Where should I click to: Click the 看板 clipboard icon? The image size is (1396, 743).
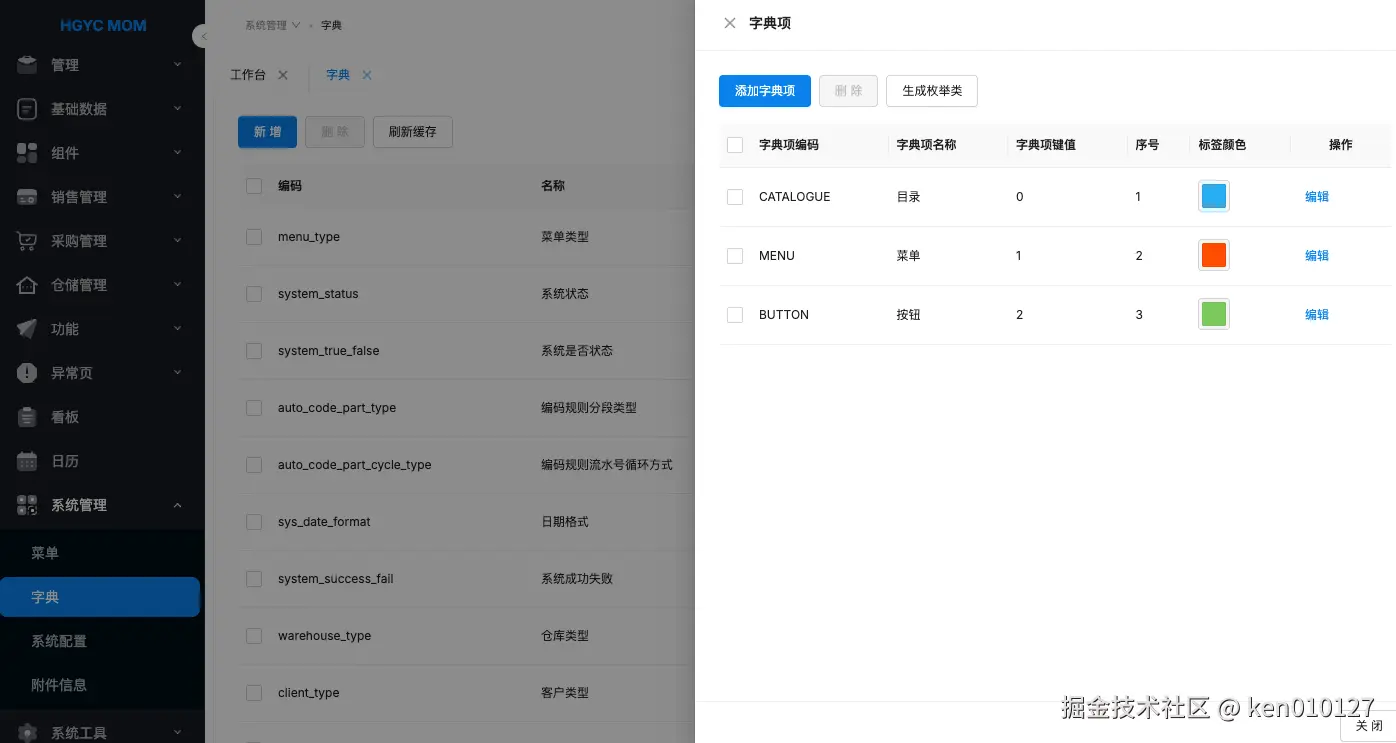[x=27, y=417]
